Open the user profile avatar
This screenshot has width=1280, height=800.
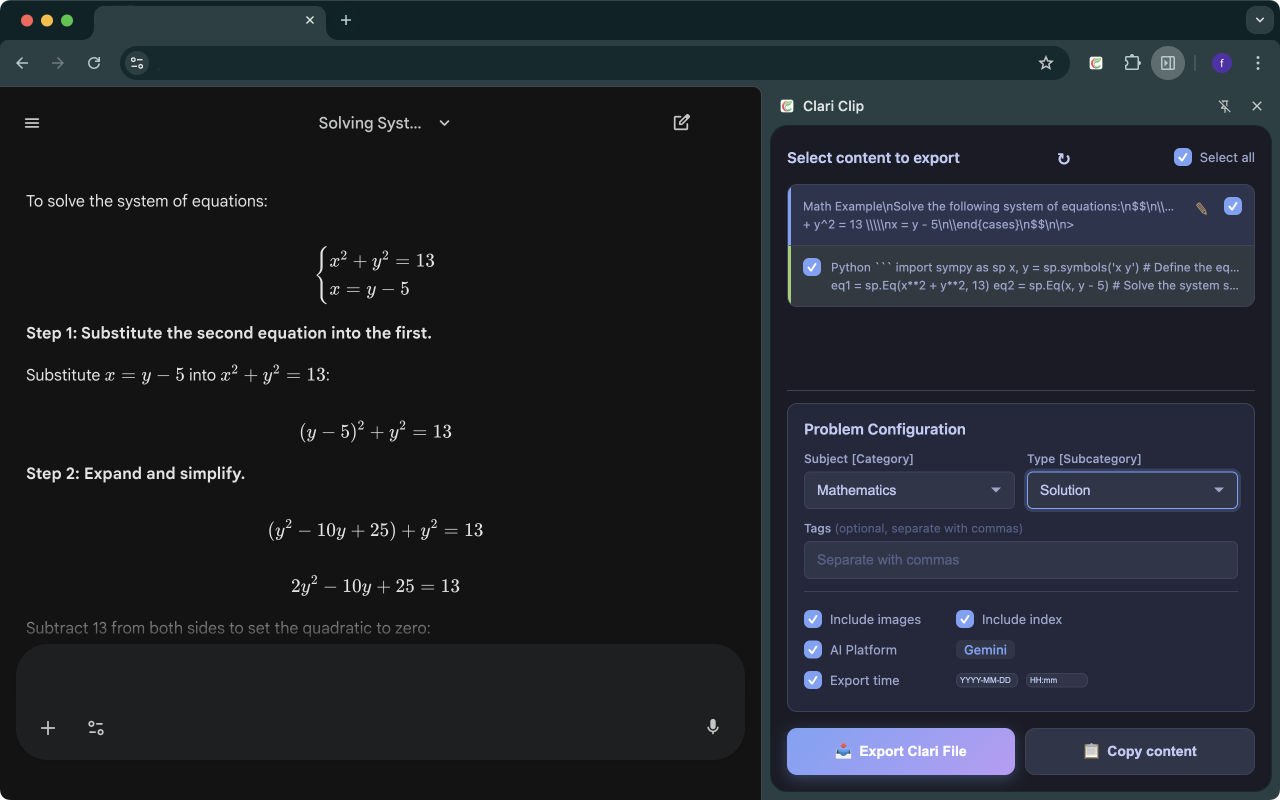click(x=1221, y=63)
